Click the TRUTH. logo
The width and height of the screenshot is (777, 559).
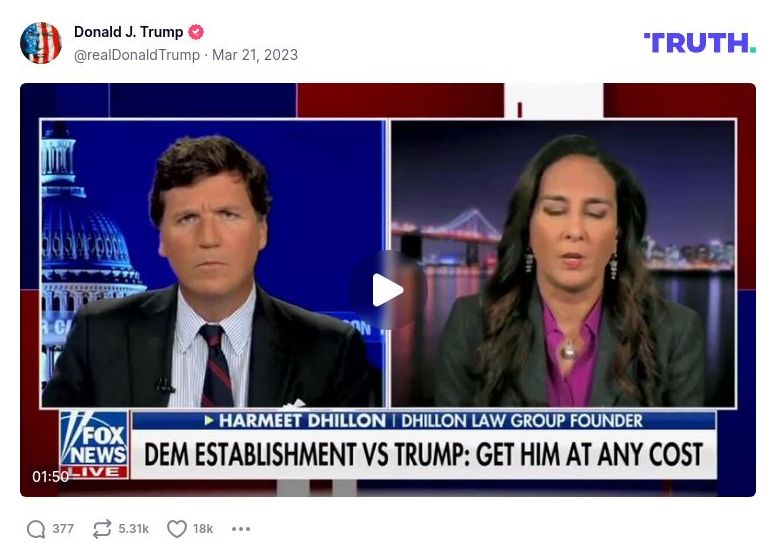[x=699, y=43]
